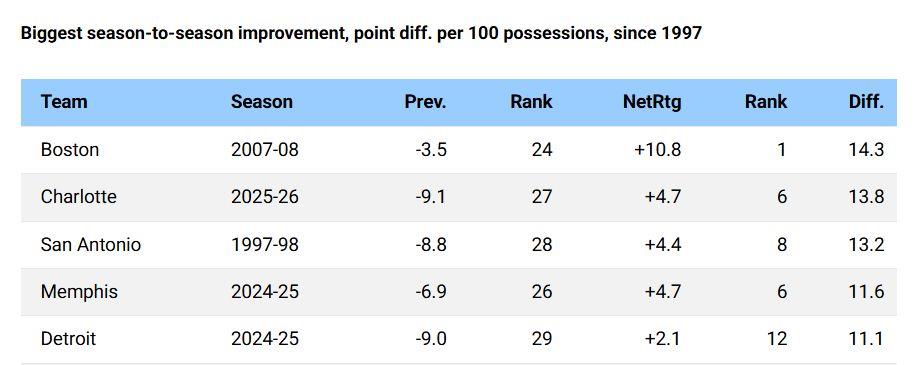Click the Team column header
916x365 pixels.
coord(64,102)
